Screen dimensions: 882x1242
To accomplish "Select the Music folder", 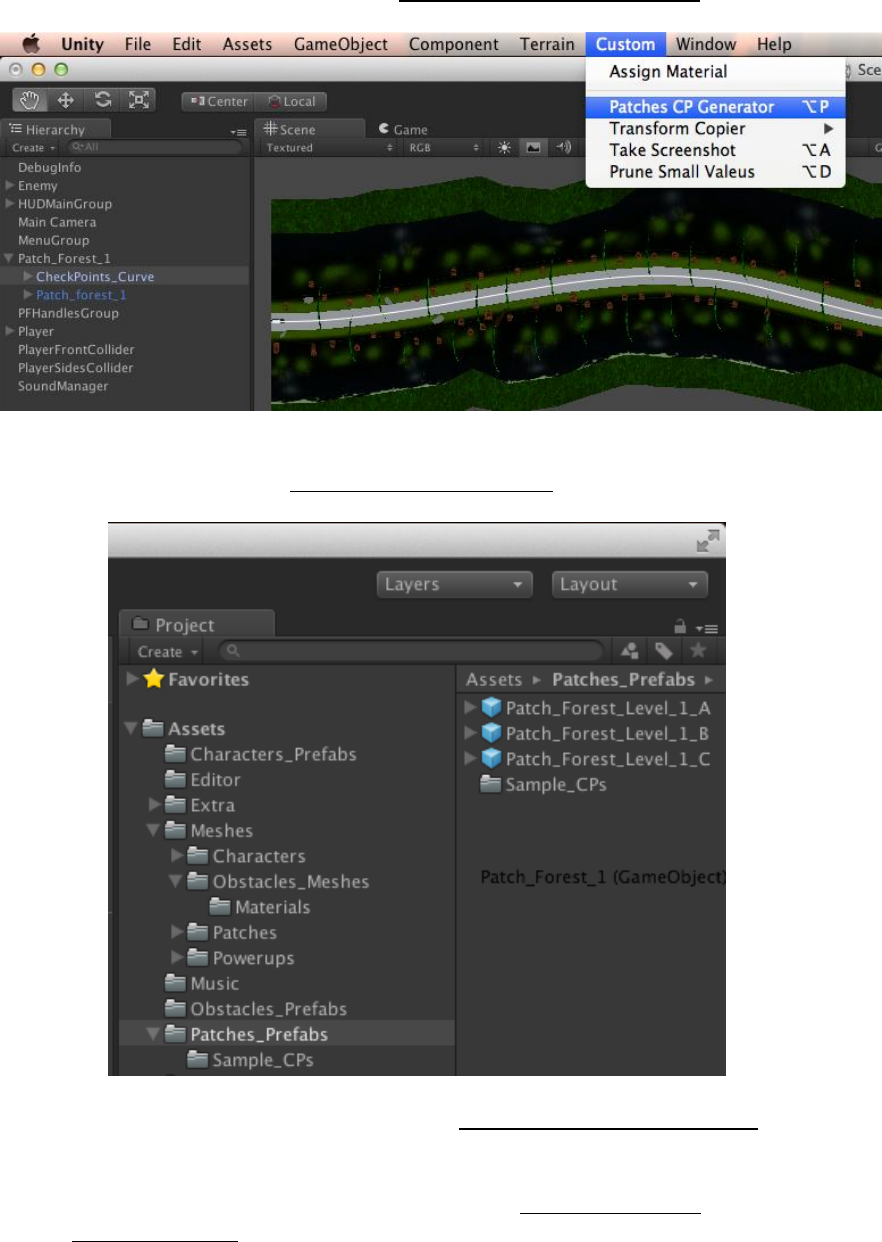I will click(x=202, y=983).
